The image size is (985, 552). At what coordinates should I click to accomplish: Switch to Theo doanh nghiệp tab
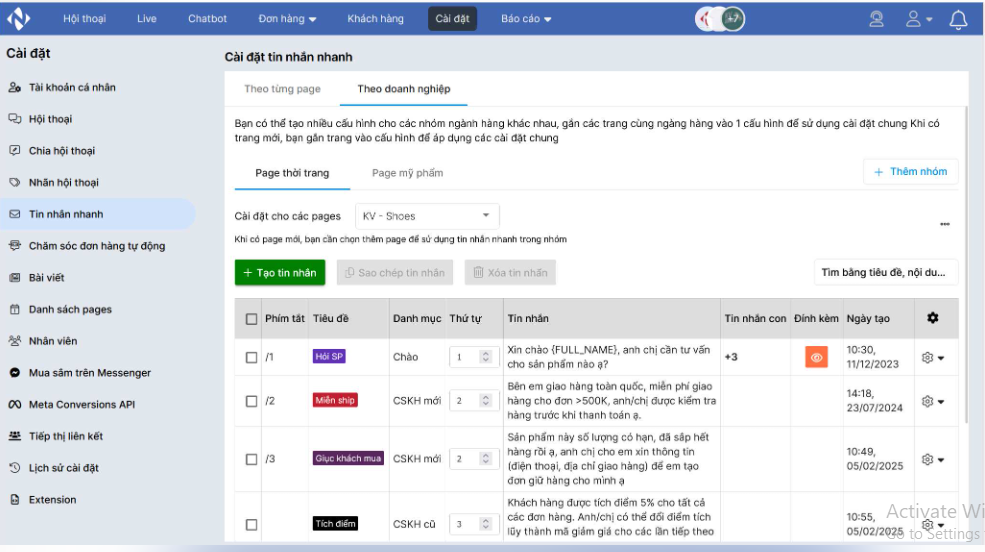(x=403, y=89)
